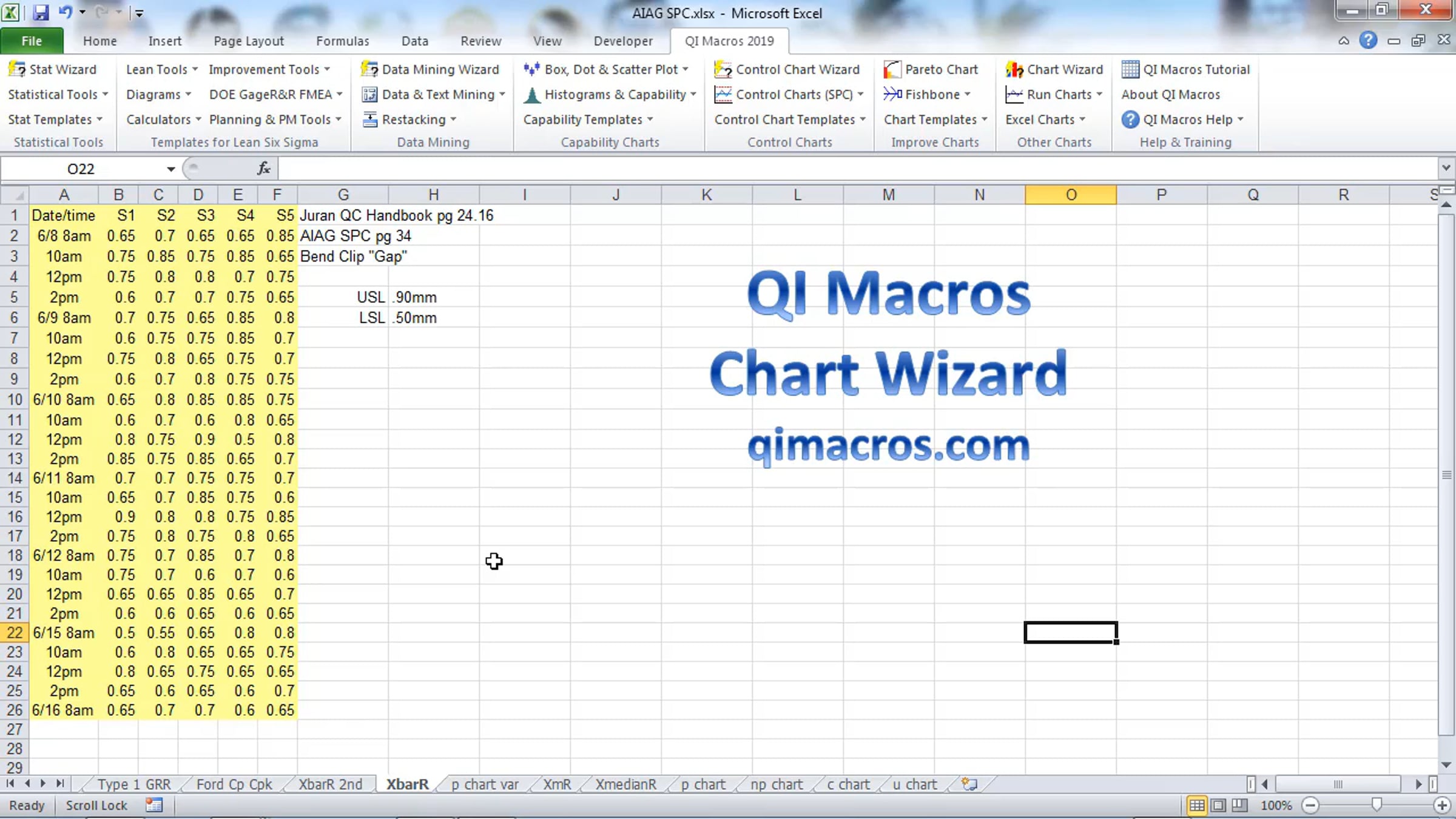Screen dimensions: 1456x819
Task: Switch to Page Layout view in status bar
Action: (1218, 806)
